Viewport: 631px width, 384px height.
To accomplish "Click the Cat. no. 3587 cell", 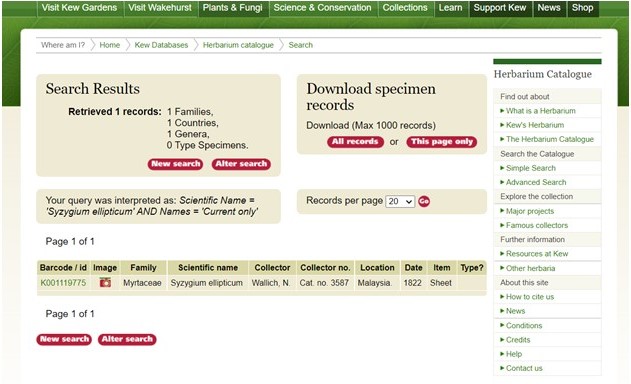I will point(324,283).
